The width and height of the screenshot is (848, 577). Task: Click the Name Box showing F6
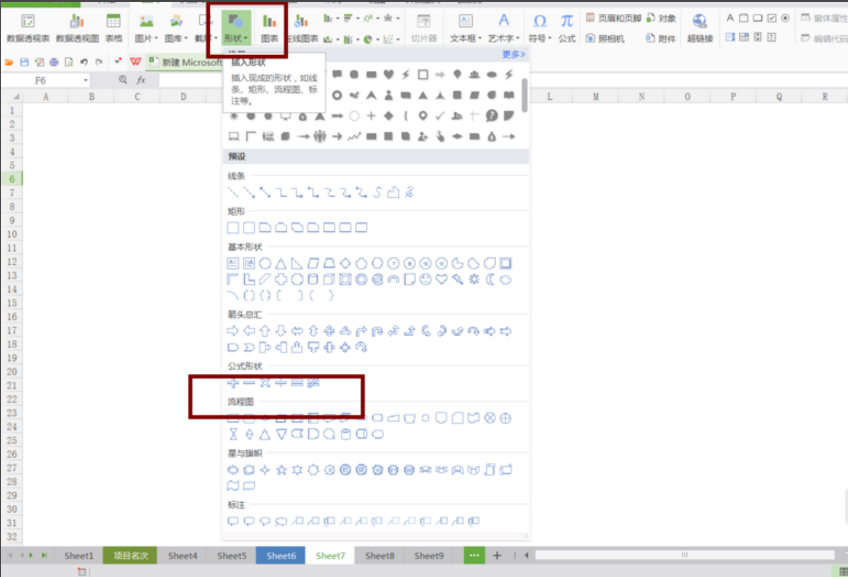point(41,81)
